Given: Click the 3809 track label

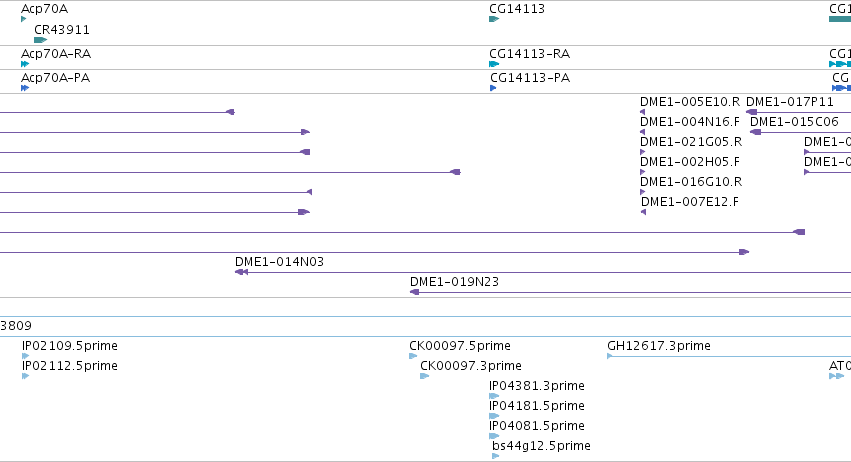Looking at the screenshot, I should [16, 326].
